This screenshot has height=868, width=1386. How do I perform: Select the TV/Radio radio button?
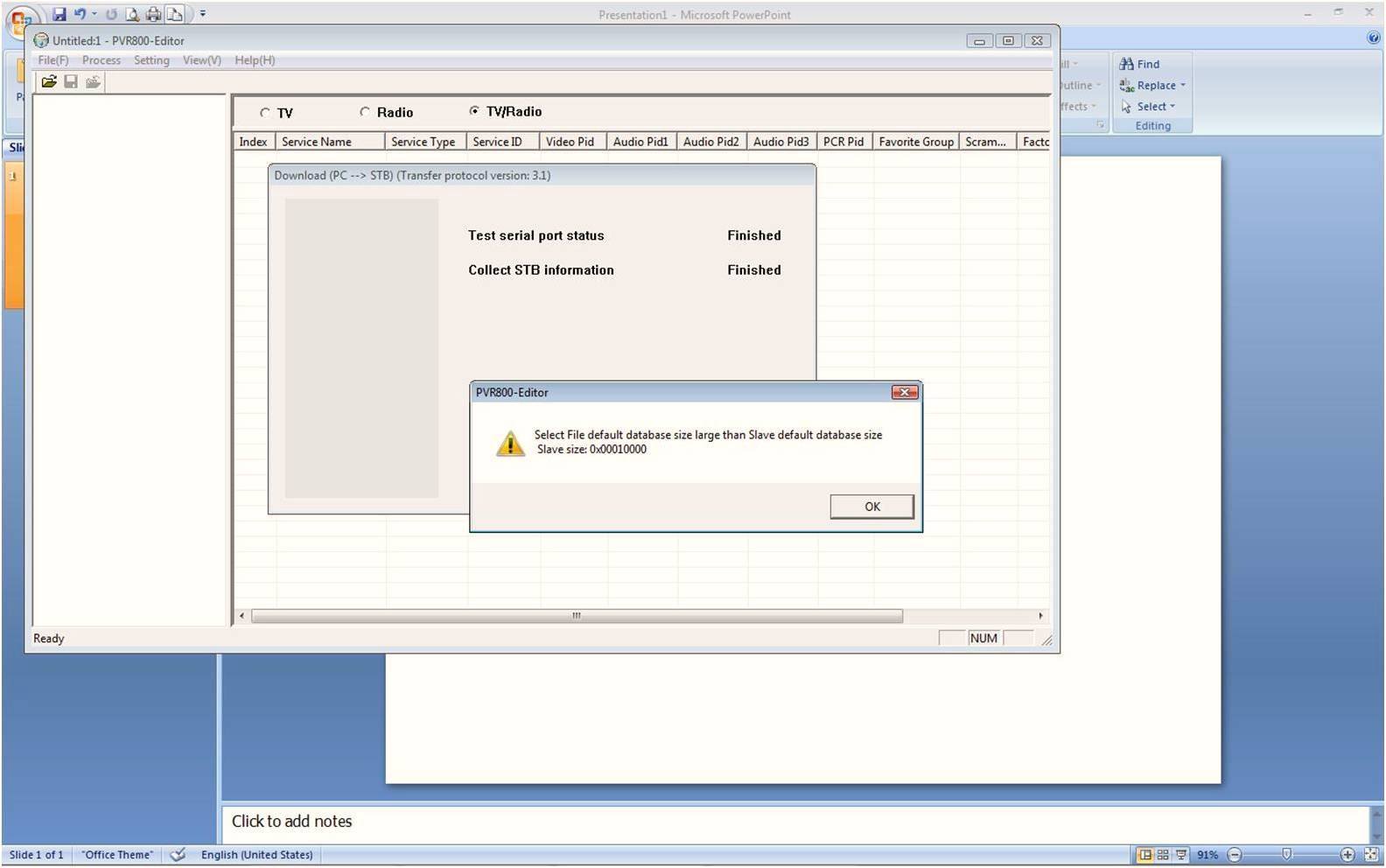474,111
